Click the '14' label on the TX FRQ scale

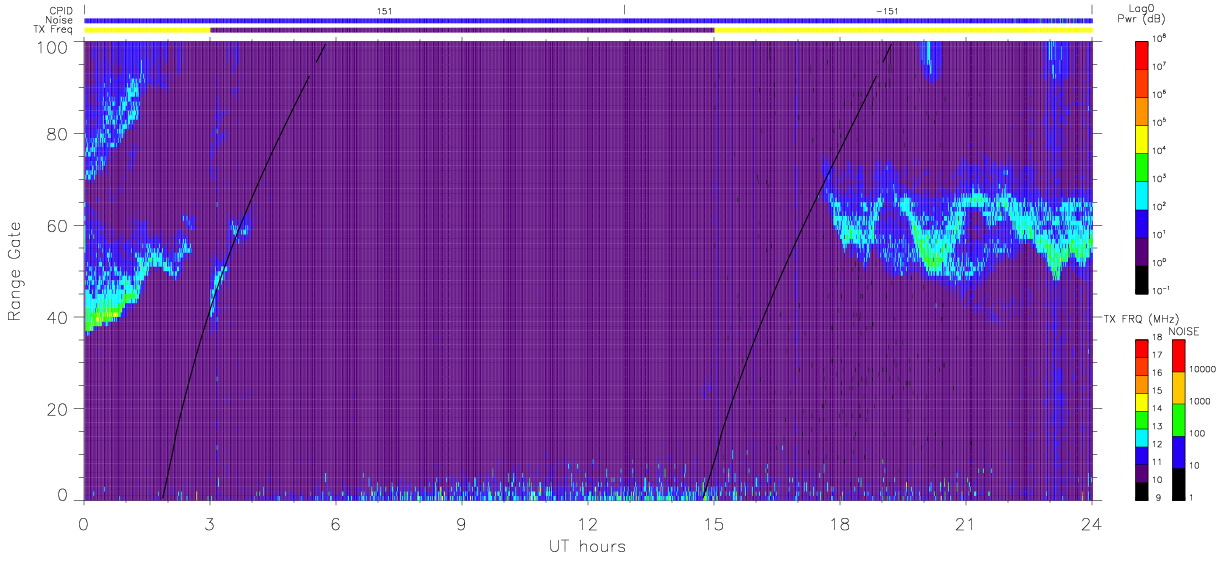tap(1158, 410)
